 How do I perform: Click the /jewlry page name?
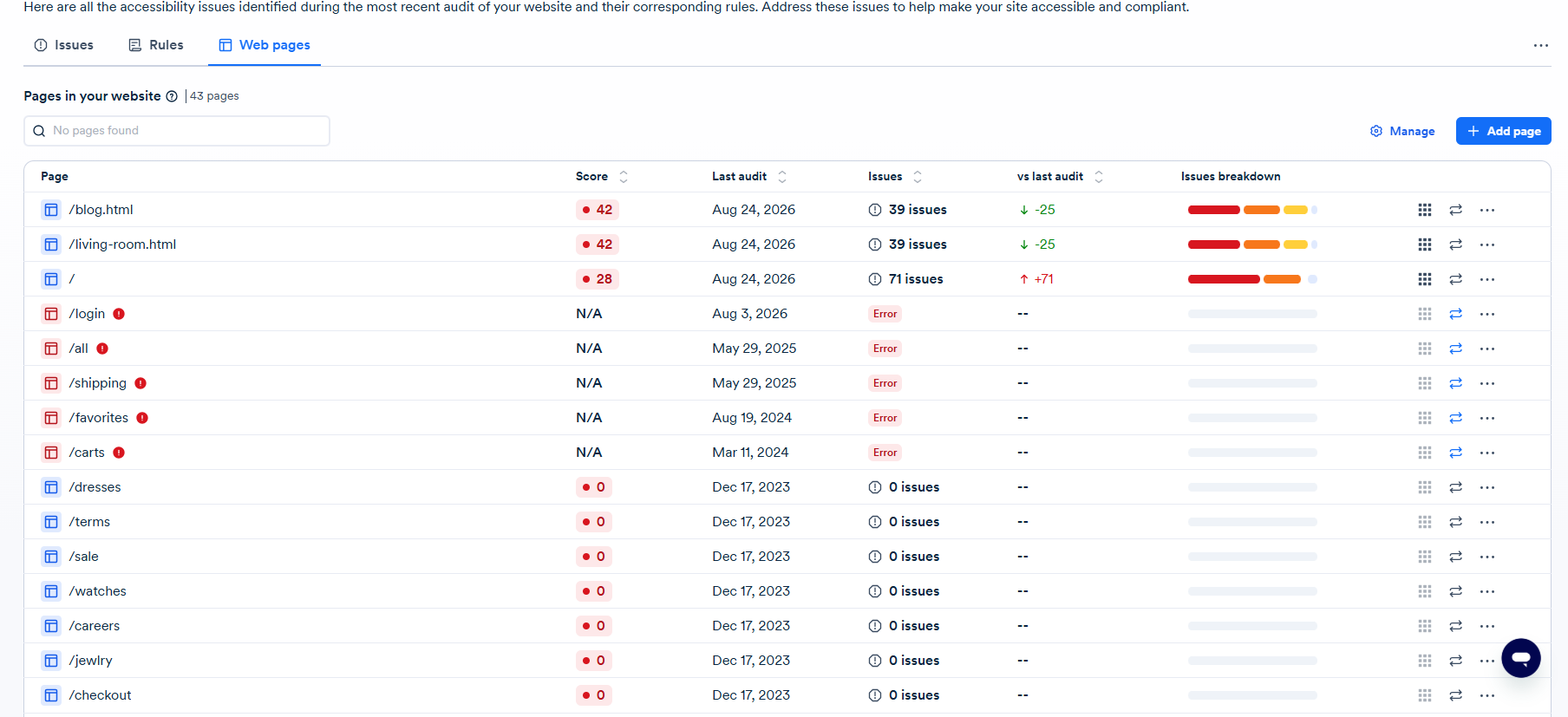[x=91, y=661]
